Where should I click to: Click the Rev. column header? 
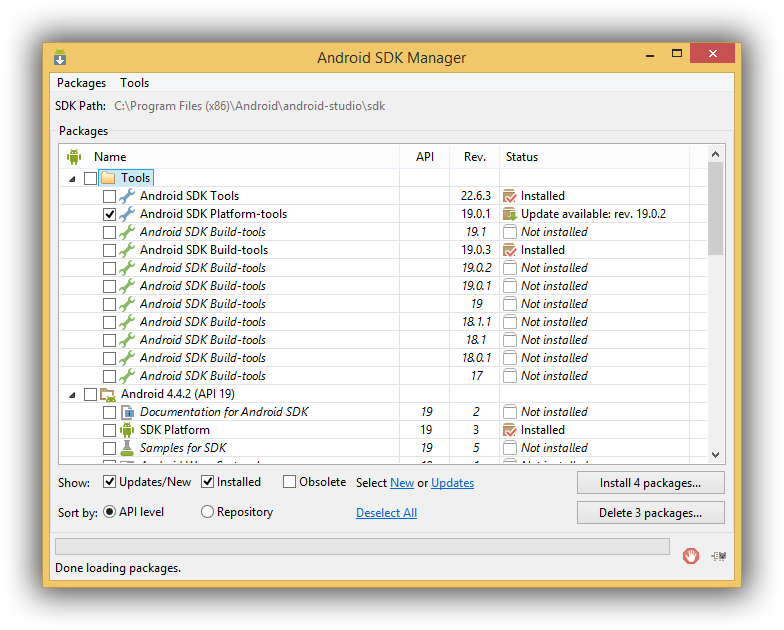[x=475, y=157]
